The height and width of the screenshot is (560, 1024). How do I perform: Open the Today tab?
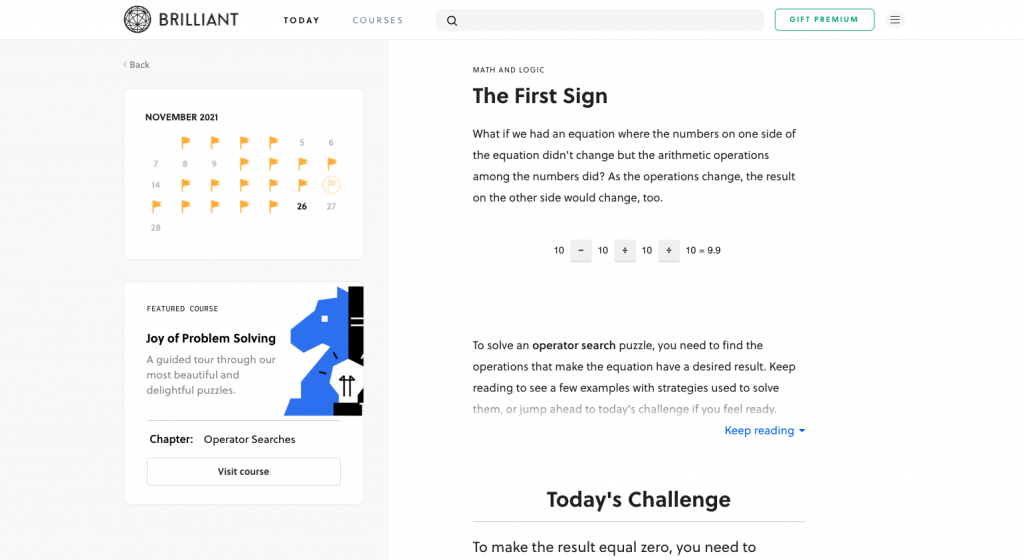[301, 20]
